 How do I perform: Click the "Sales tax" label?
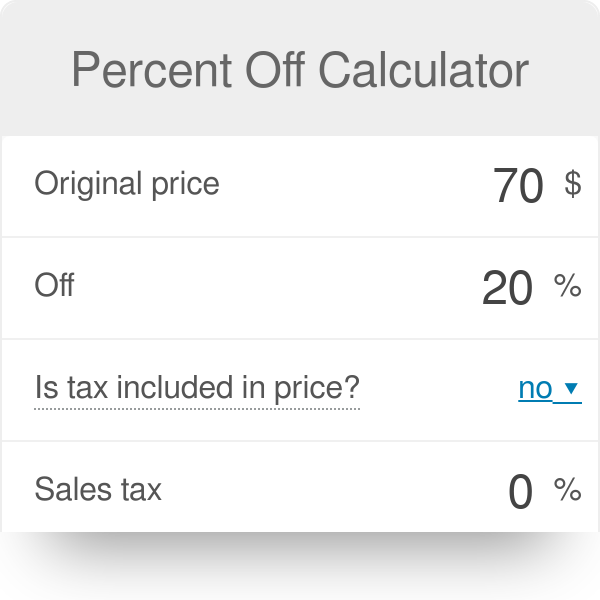[x=98, y=489]
